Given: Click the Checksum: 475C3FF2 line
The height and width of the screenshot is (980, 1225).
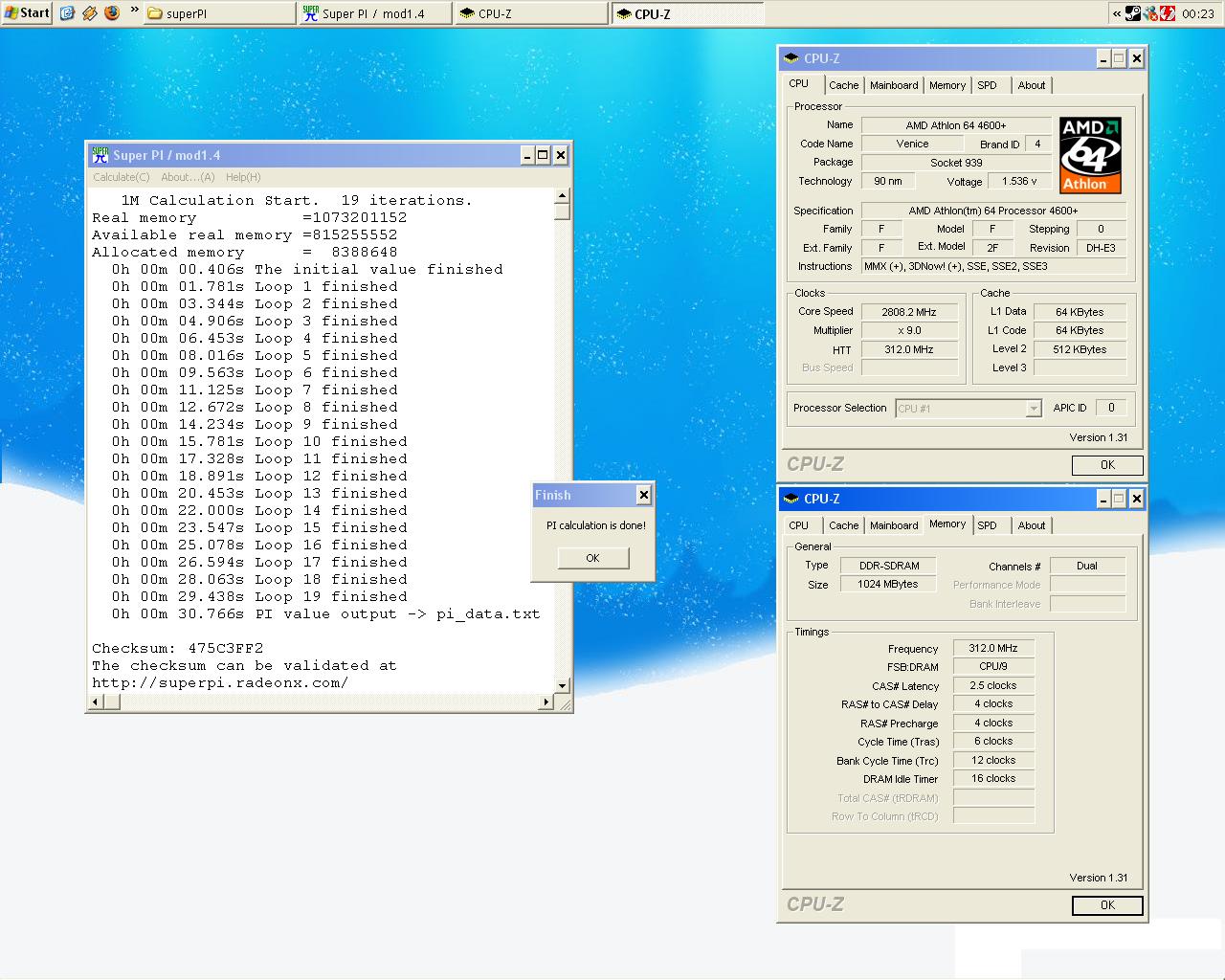Looking at the screenshot, I should pos(177,648).
